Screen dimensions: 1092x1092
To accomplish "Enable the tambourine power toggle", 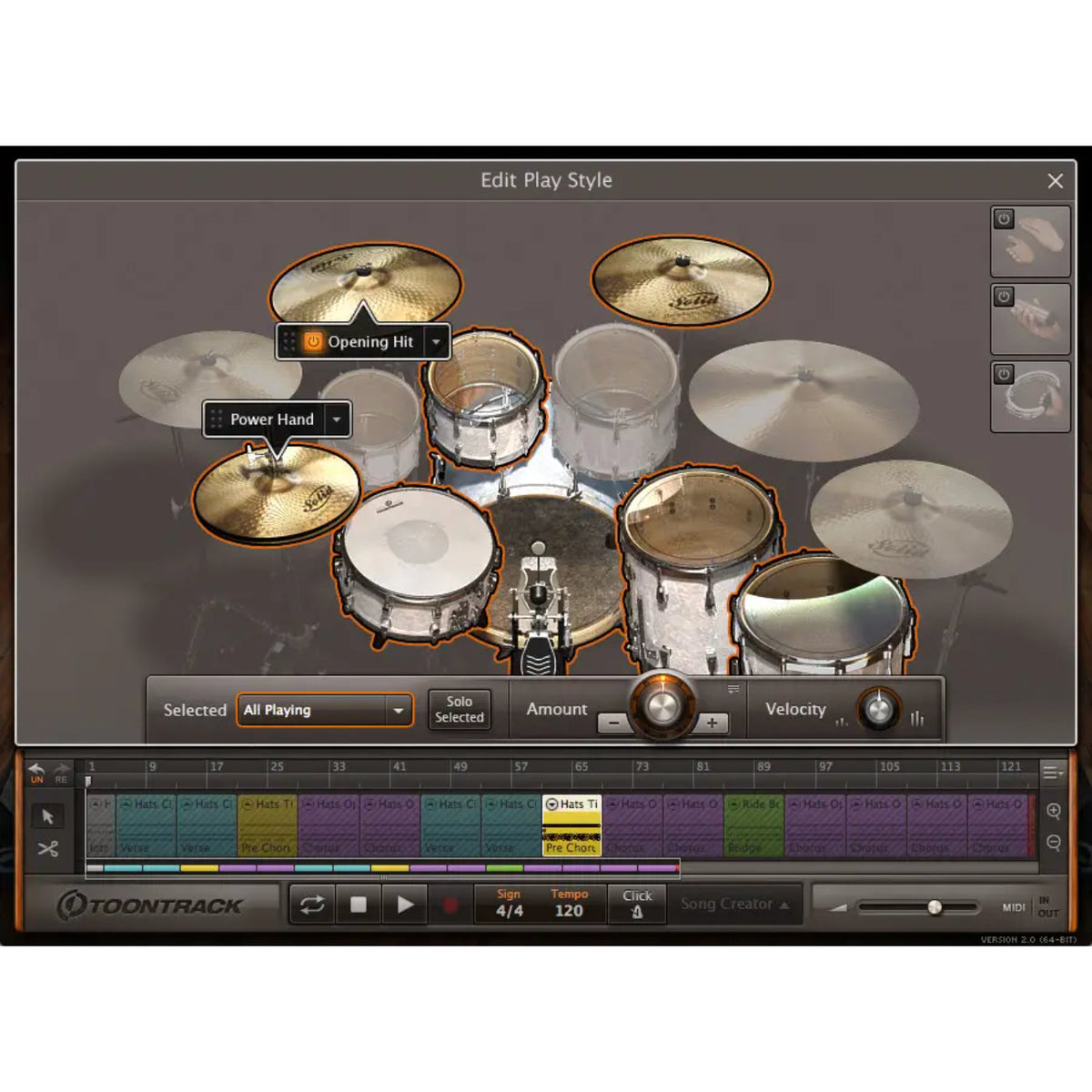I will tap(1004, 374).
